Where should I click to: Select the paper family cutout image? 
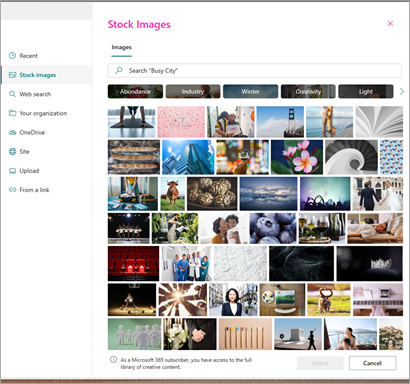click(x=134, y=334)
